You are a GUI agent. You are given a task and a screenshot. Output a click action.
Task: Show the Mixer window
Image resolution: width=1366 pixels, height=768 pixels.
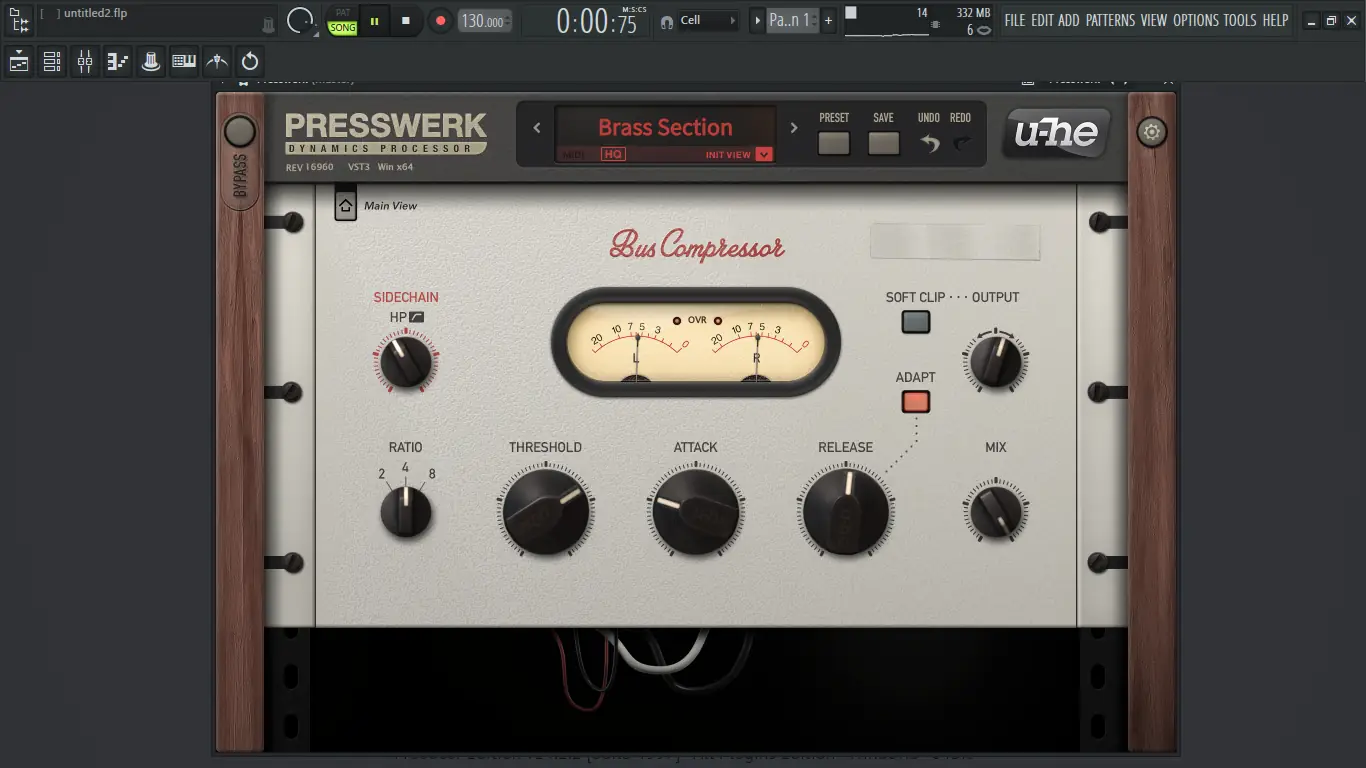tap(85, 62)
